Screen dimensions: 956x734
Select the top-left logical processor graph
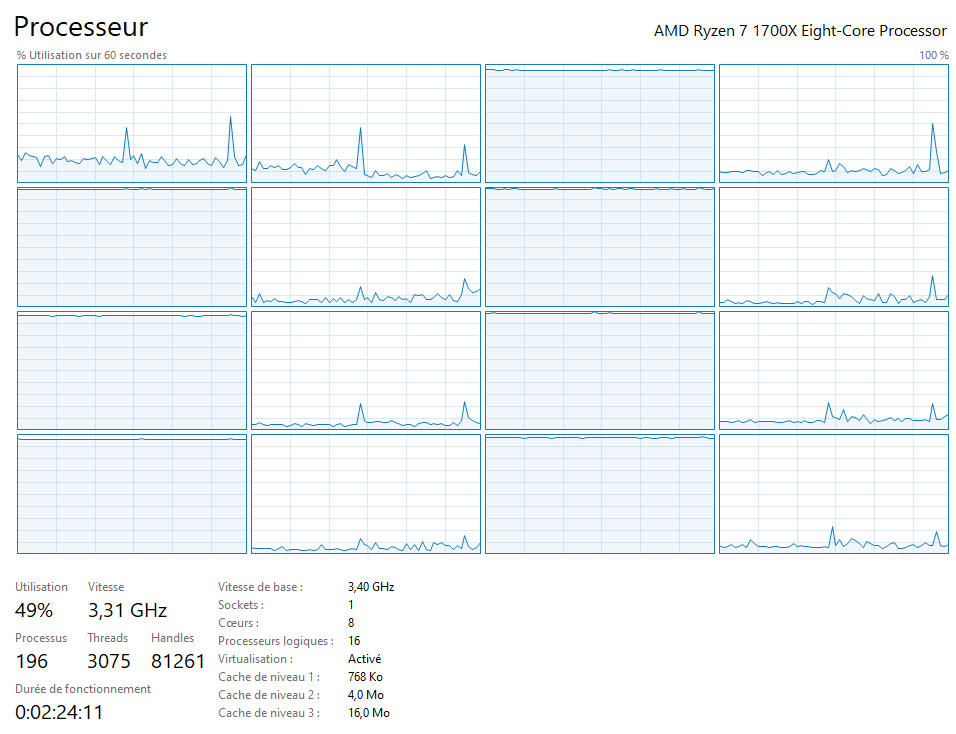(130, 123)
